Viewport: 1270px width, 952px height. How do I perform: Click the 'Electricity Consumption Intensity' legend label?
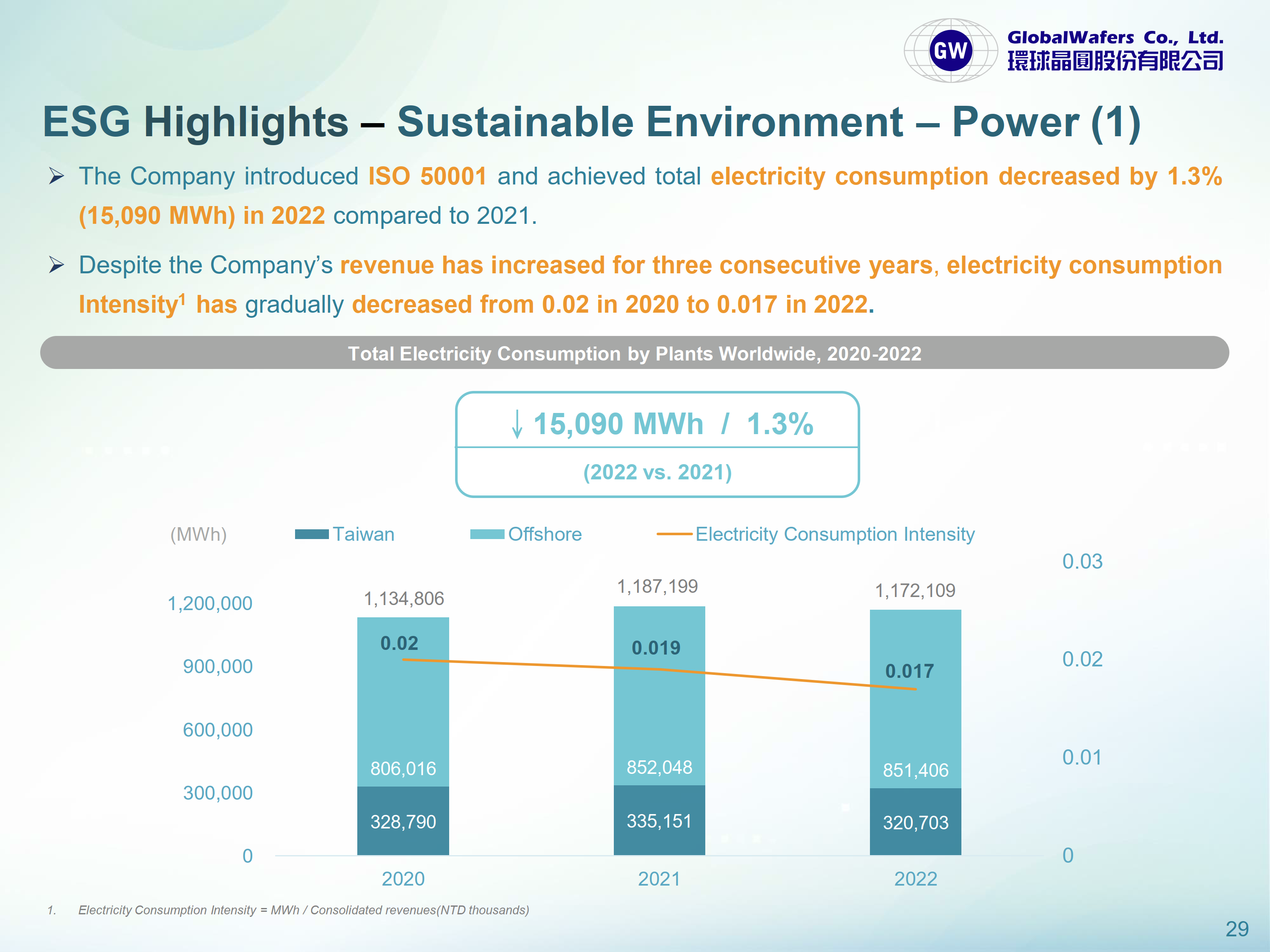[835, 535]
